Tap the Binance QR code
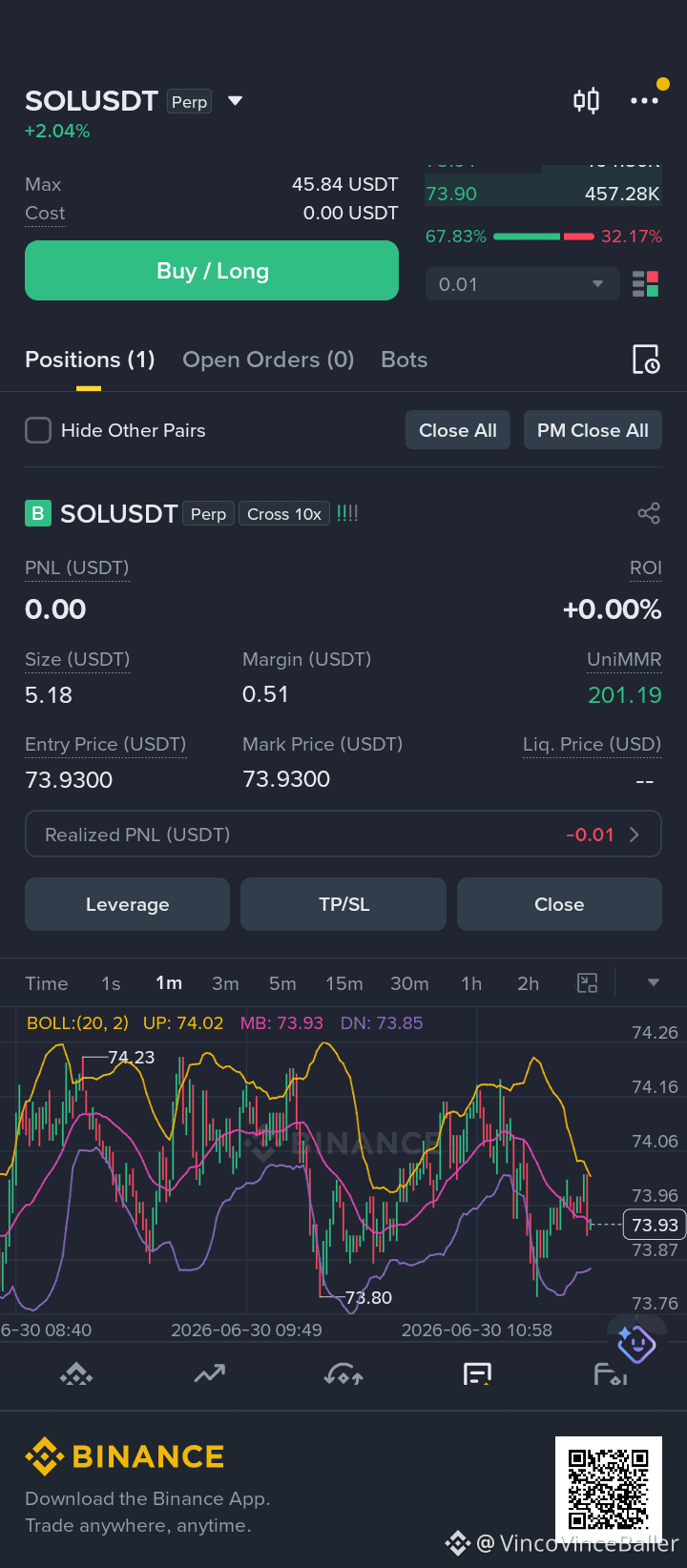 coord(609,1489)
